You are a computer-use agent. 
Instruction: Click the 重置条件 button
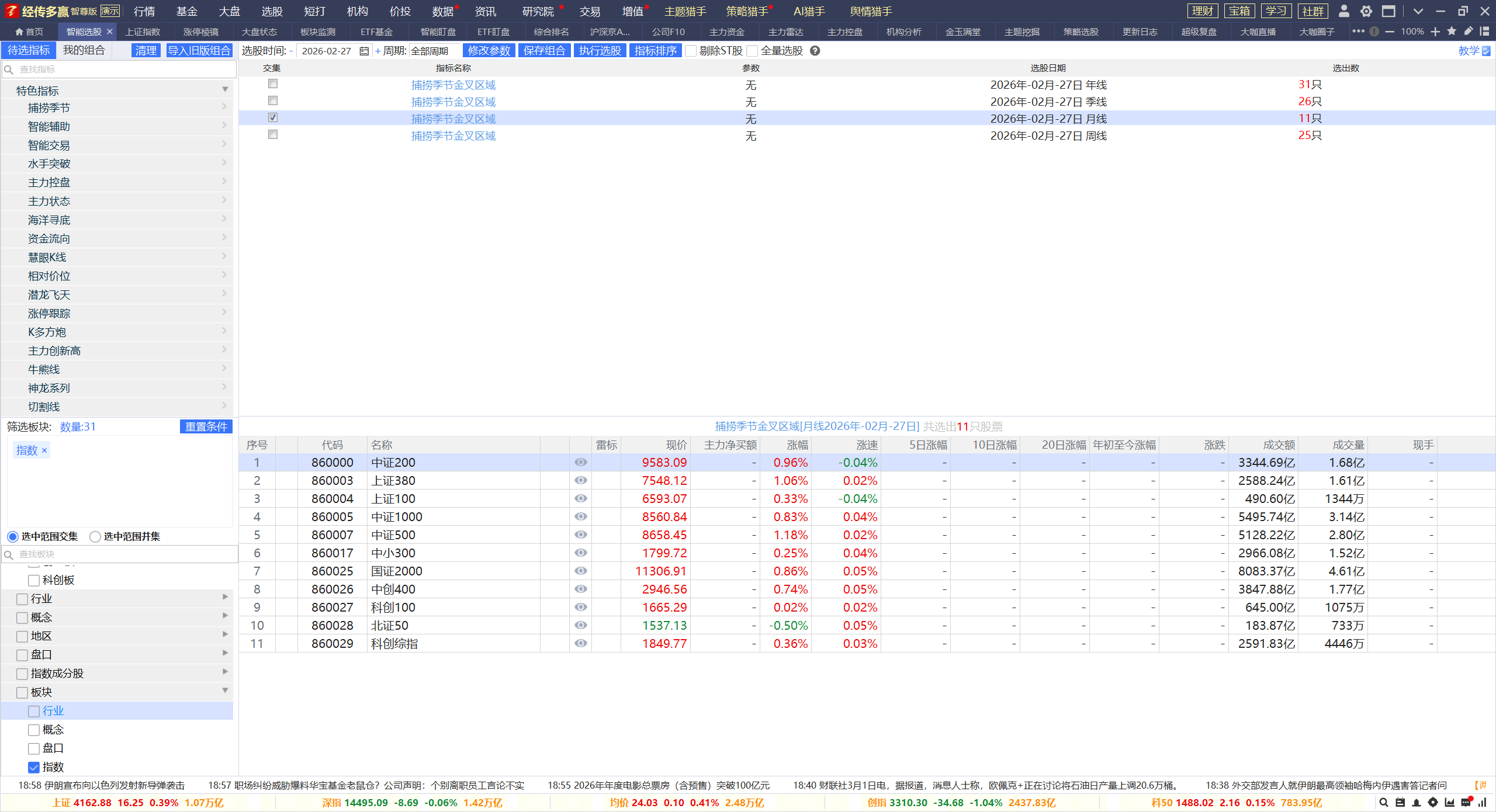pos(206,427)
